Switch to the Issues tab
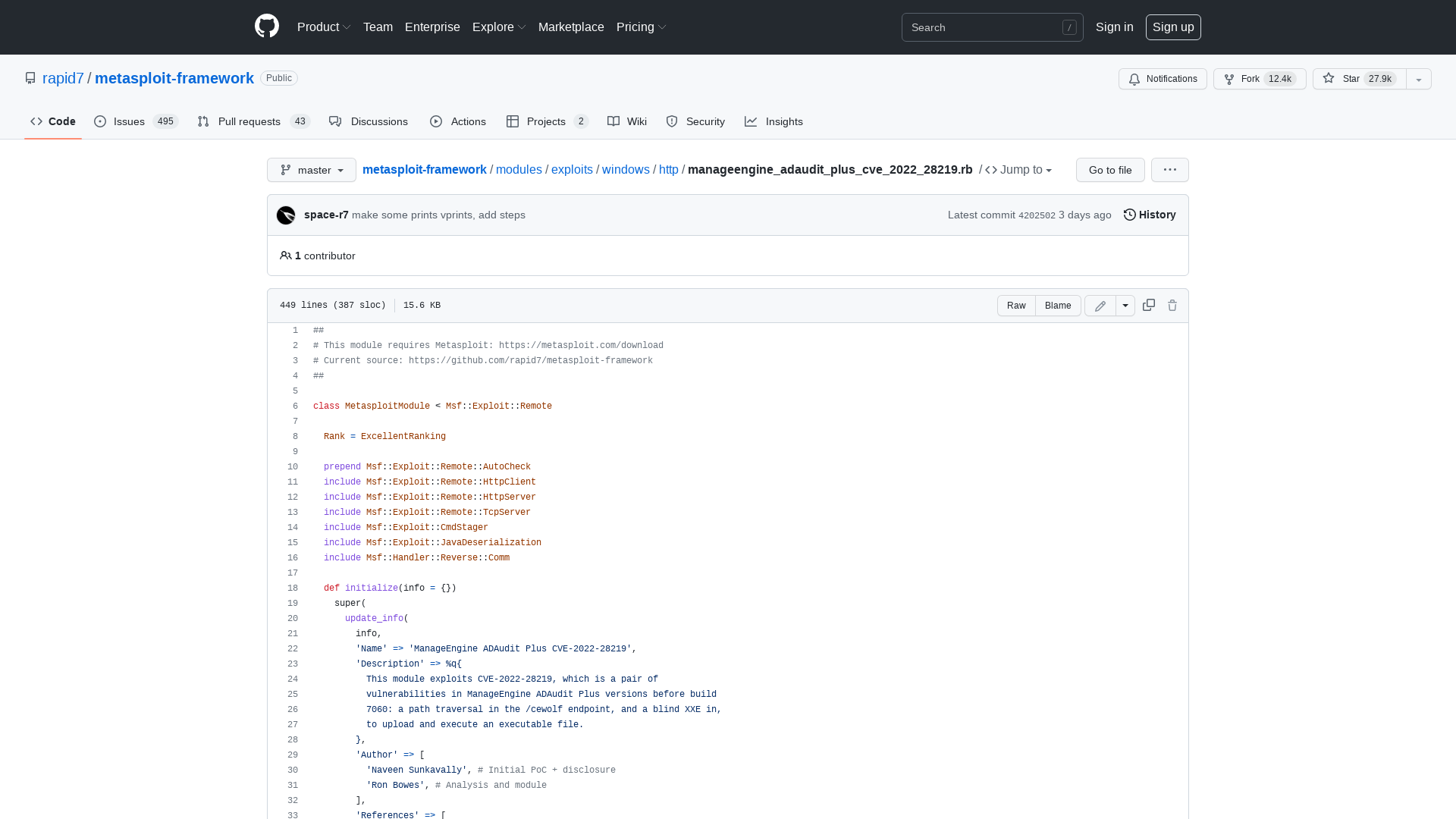 point(128,121)
